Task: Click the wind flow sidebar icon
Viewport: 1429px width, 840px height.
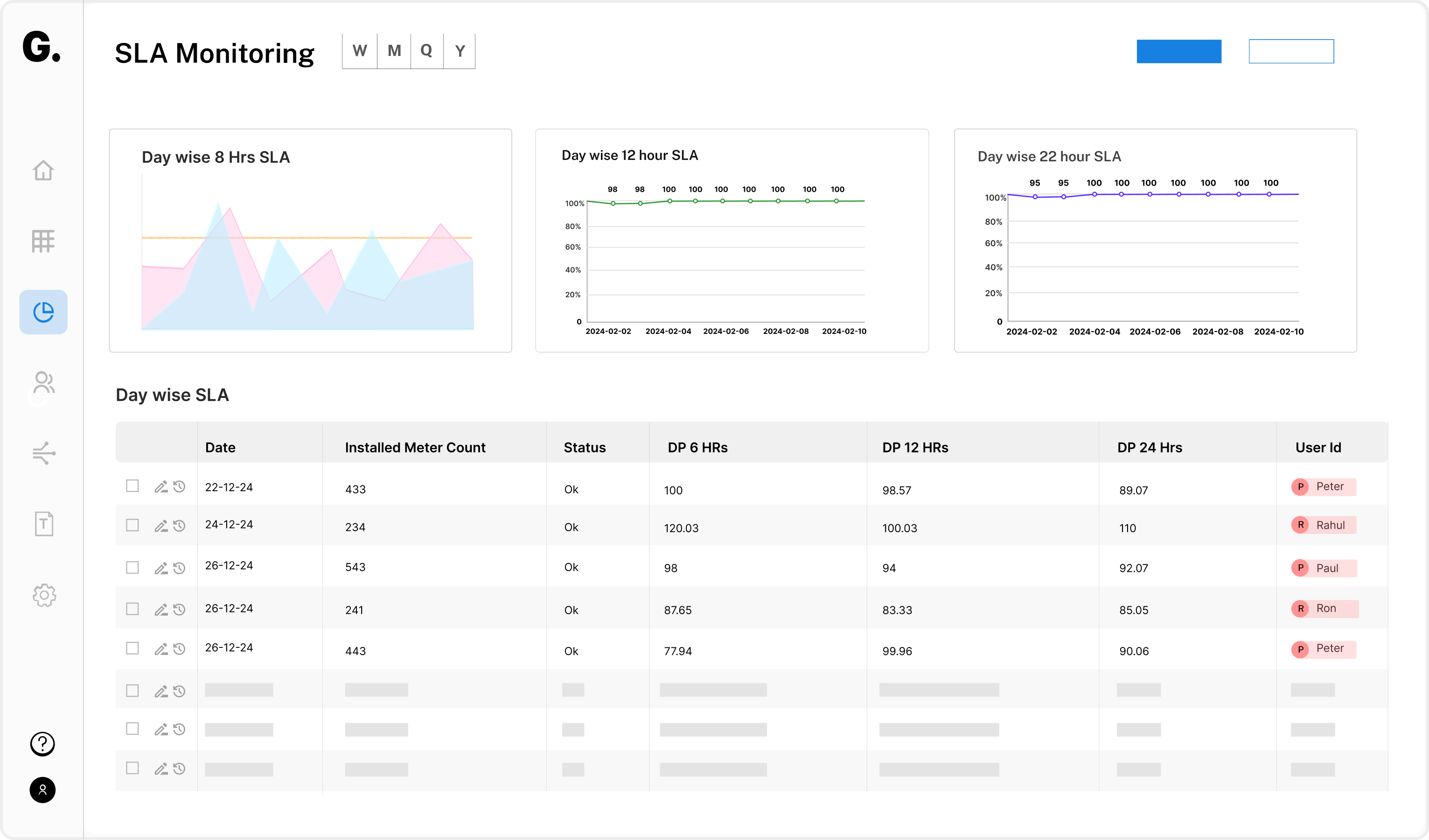Action: pyautogui.click(x=43, y=453)
